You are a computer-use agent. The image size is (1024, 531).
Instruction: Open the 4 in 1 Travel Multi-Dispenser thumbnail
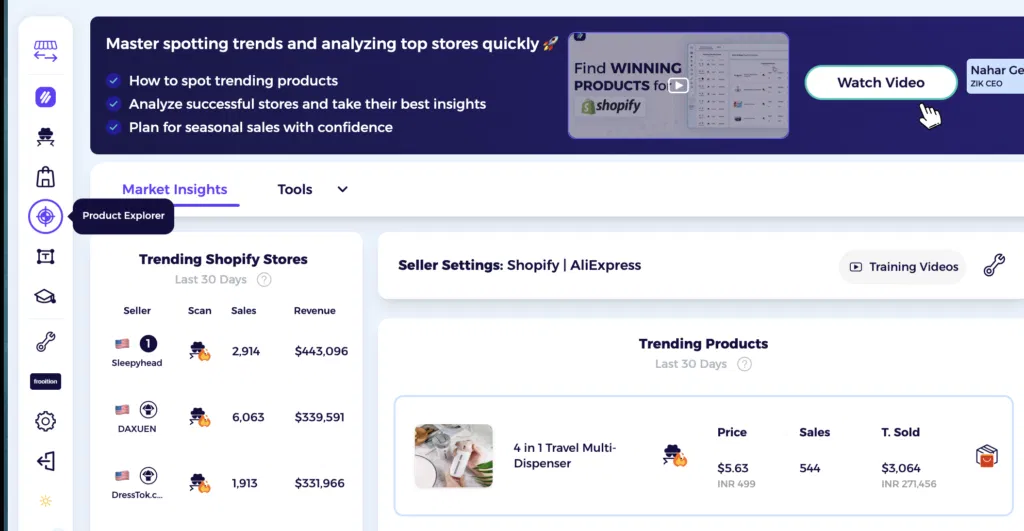tap(453, 456)
